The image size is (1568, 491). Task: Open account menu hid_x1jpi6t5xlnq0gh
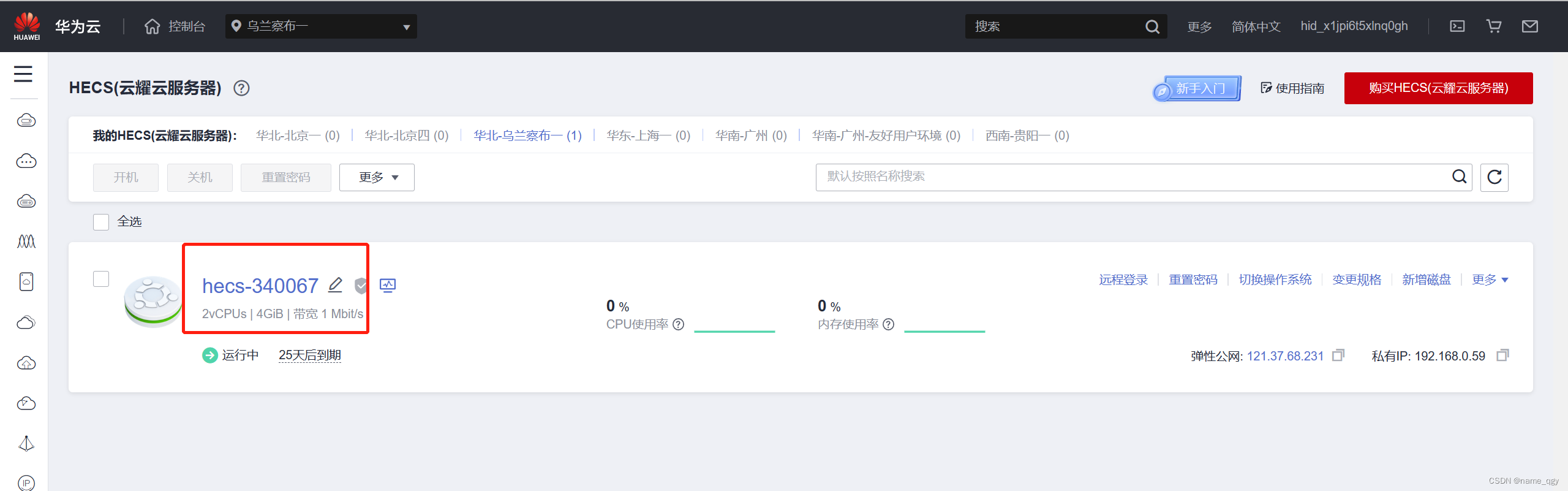1354,26
